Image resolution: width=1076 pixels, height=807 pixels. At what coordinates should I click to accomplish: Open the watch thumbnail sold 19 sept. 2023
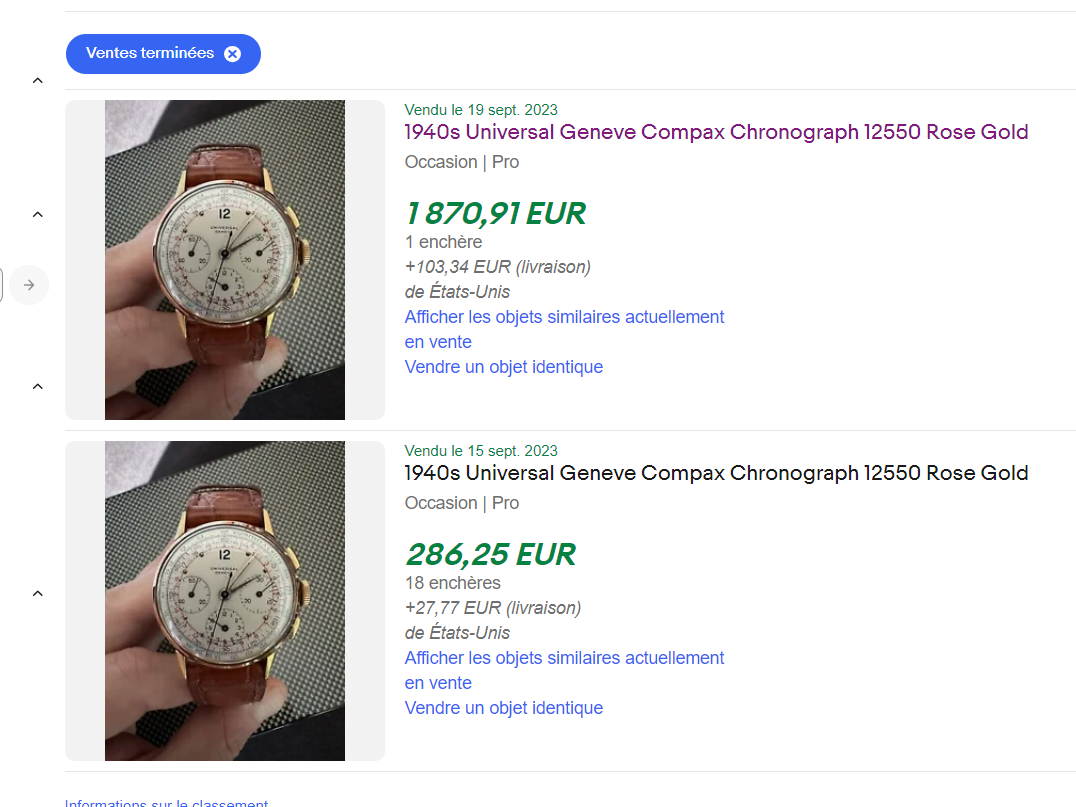coord(225,260)
